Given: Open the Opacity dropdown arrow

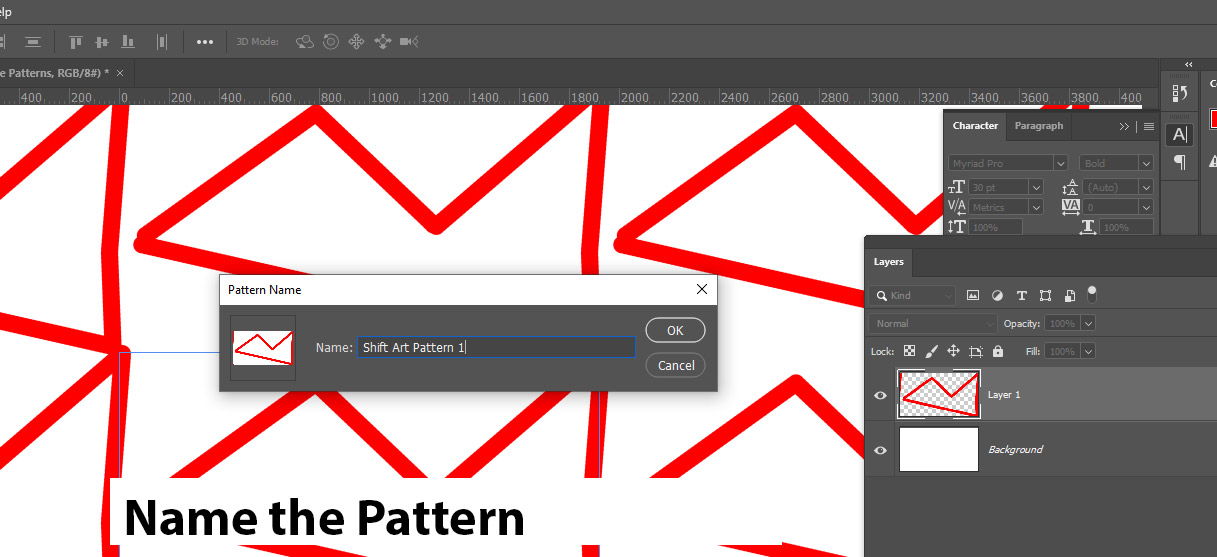Looking at the screenshot, I should (x=1088, y=324).
